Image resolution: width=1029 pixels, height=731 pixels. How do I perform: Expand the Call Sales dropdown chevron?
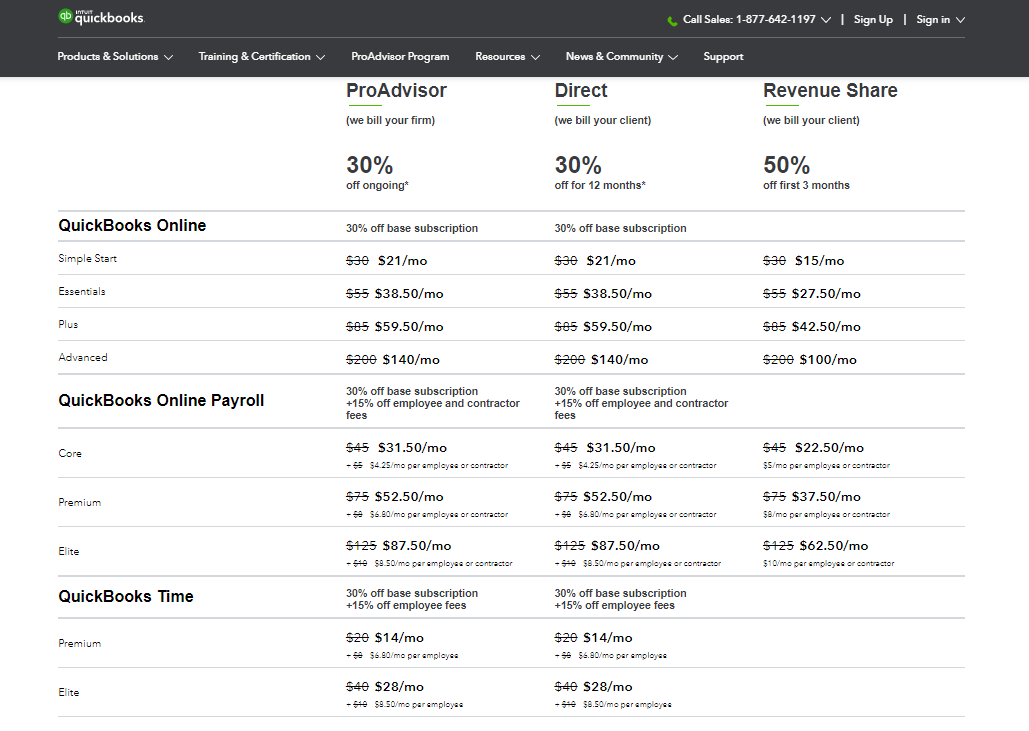pos(826,20)
